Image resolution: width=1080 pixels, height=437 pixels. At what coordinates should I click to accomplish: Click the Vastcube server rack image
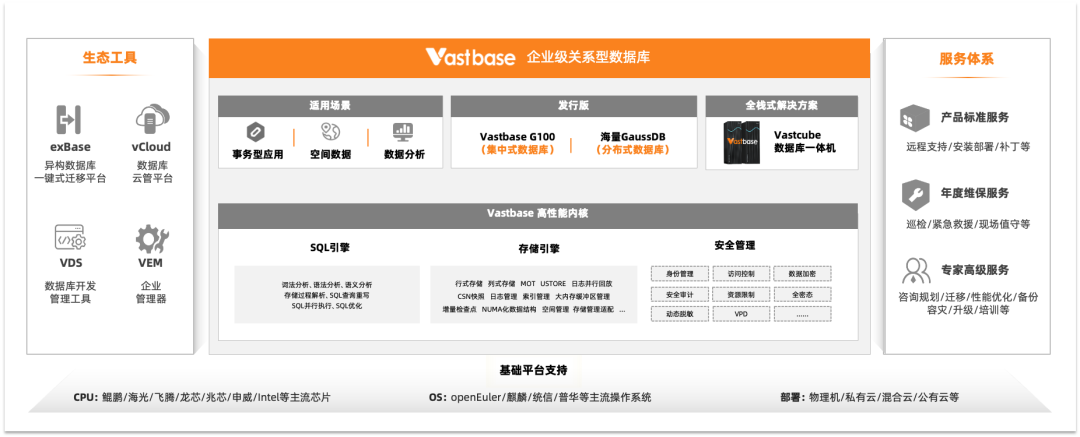741,143
